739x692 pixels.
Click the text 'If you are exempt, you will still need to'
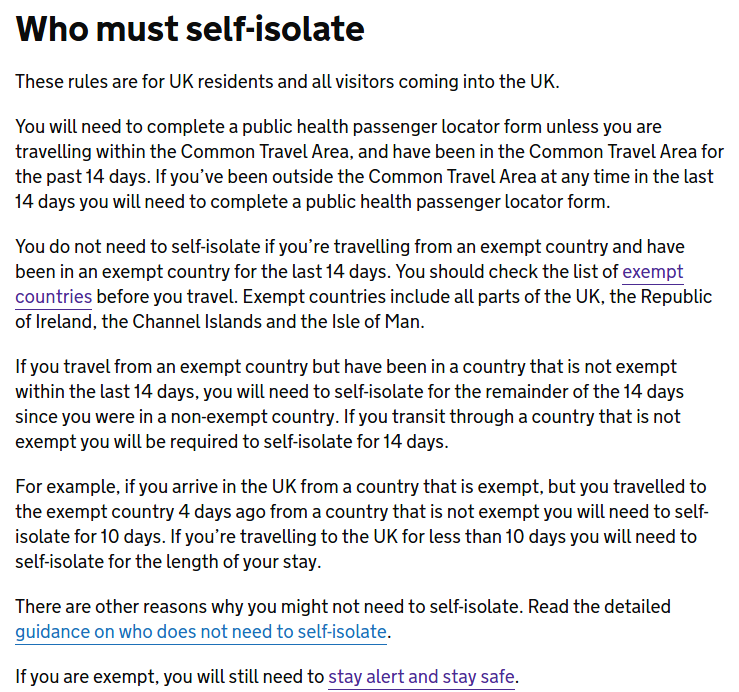point(170,676)
